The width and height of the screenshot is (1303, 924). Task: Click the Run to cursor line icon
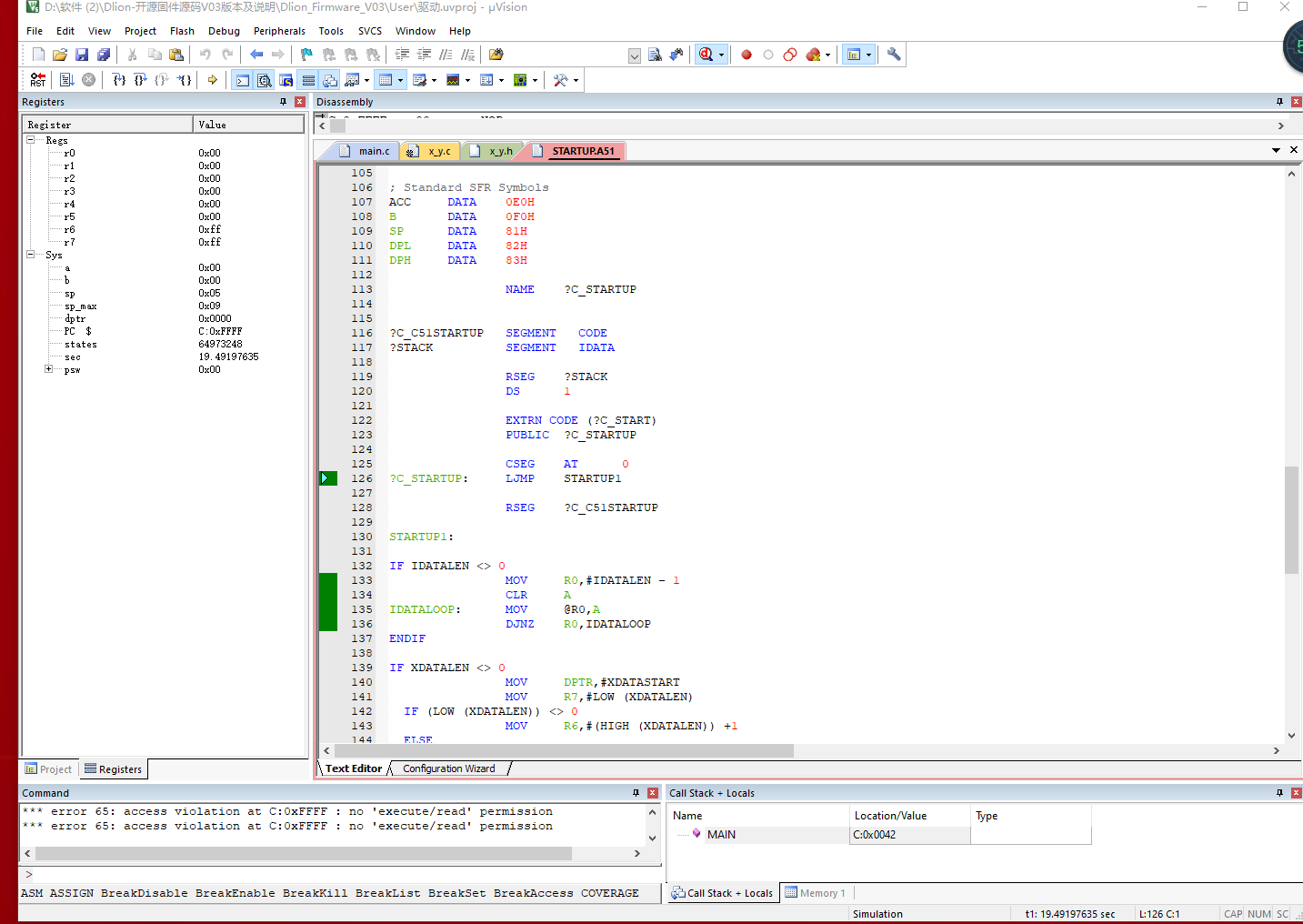point(185,80)
